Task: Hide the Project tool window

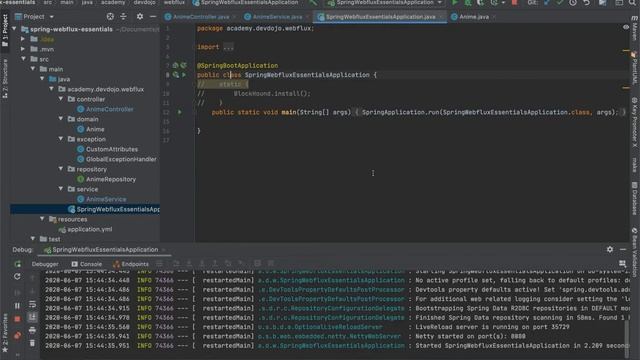Action: (153, 17)
